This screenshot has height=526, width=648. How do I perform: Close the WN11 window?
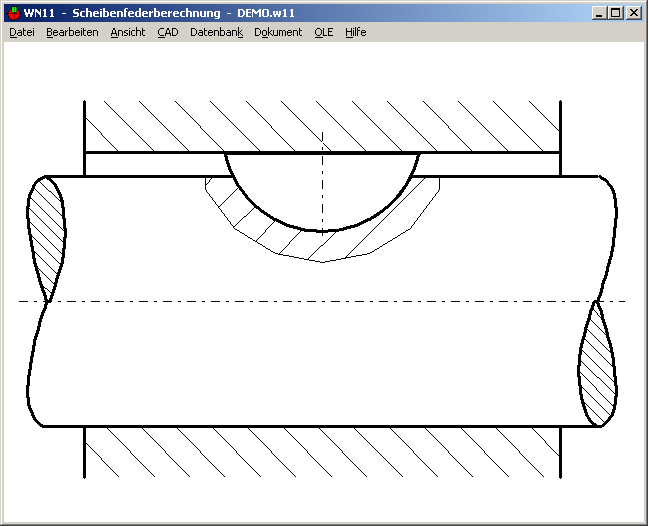[x=633, y=13]
